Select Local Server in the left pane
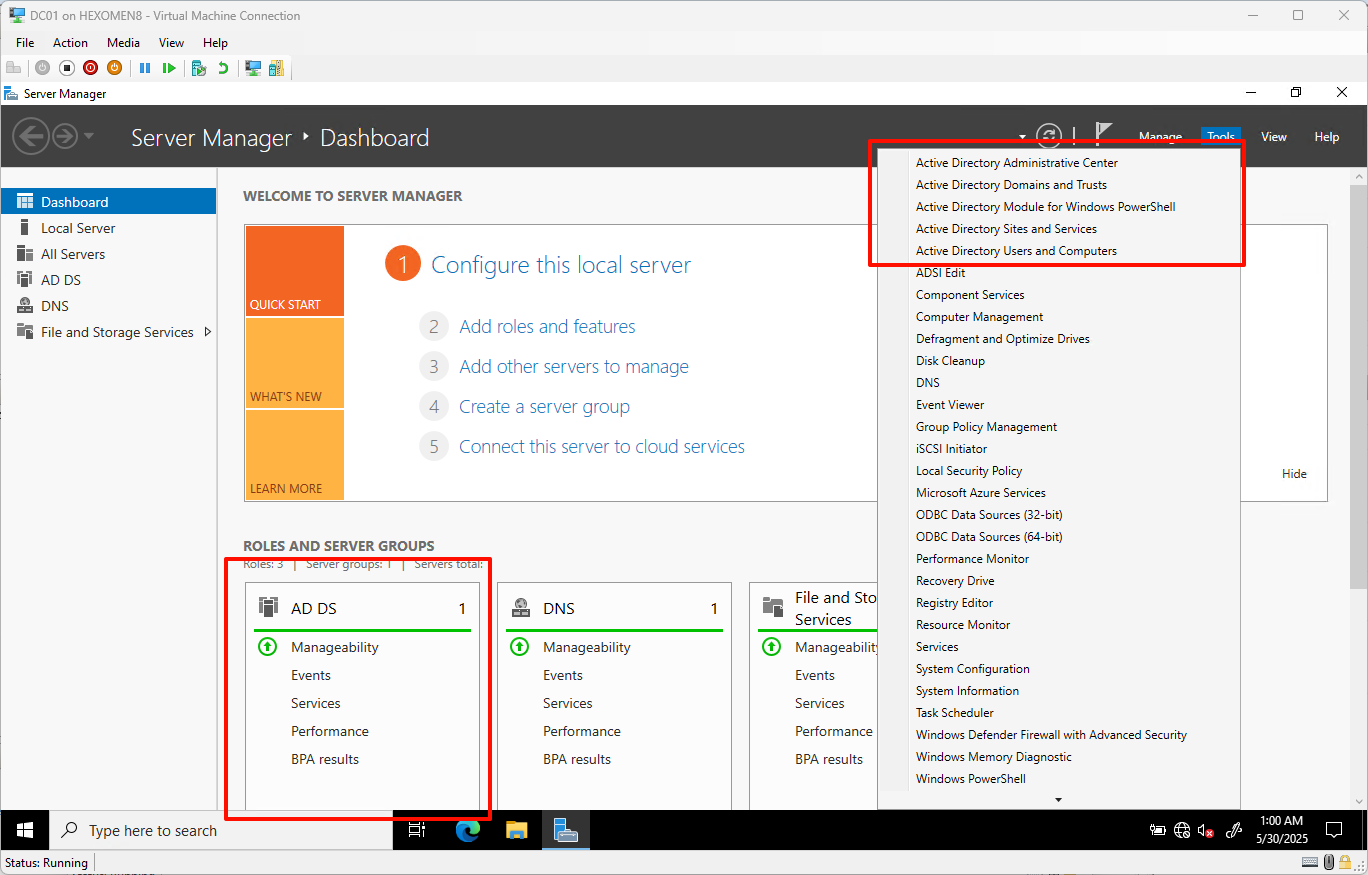The height and width of the screenshot is (875, 1368). (108, 228)
